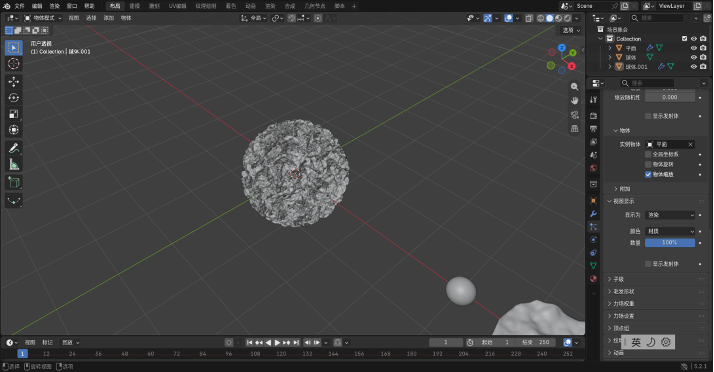Image resolution: width=714 pixels, height=372 pixels.
Task: Select the Annotate pencil tool
Action: (14, 148)
